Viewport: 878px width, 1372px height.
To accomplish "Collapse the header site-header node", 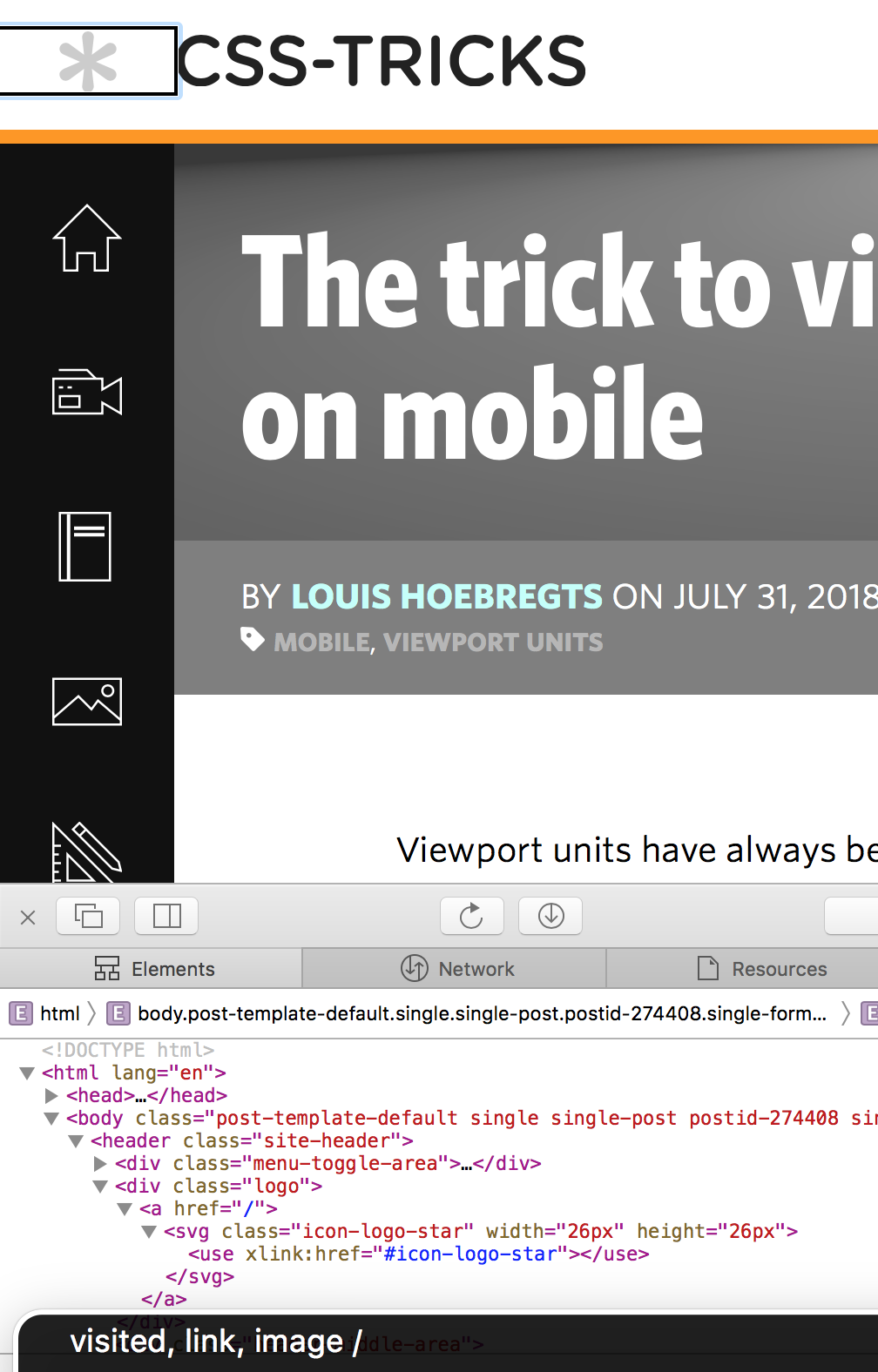I will (76, 1141).
